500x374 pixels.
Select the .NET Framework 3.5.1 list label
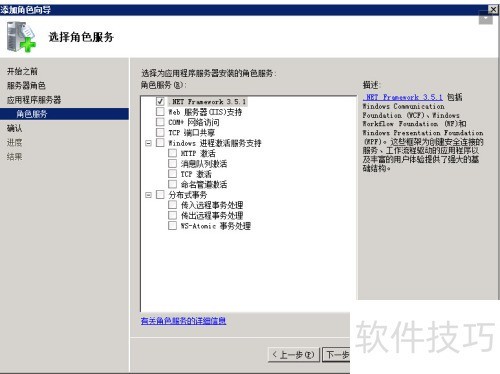coord(207,102)
